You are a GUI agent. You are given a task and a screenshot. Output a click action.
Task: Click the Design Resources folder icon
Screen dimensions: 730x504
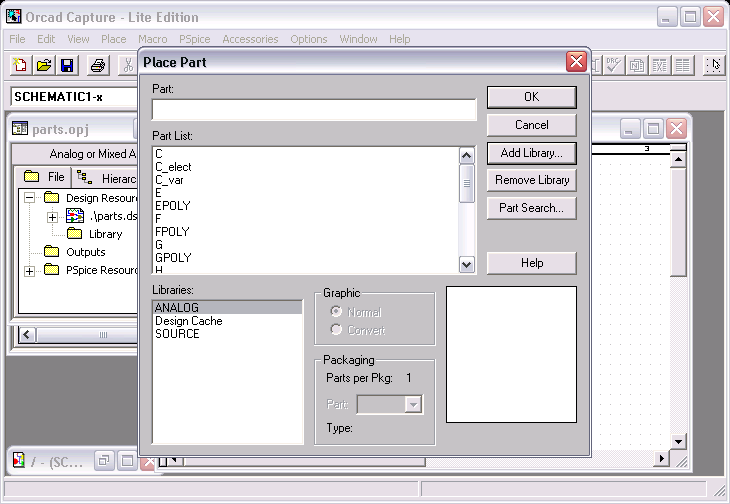pyautogui.click(x=51, y=197)
